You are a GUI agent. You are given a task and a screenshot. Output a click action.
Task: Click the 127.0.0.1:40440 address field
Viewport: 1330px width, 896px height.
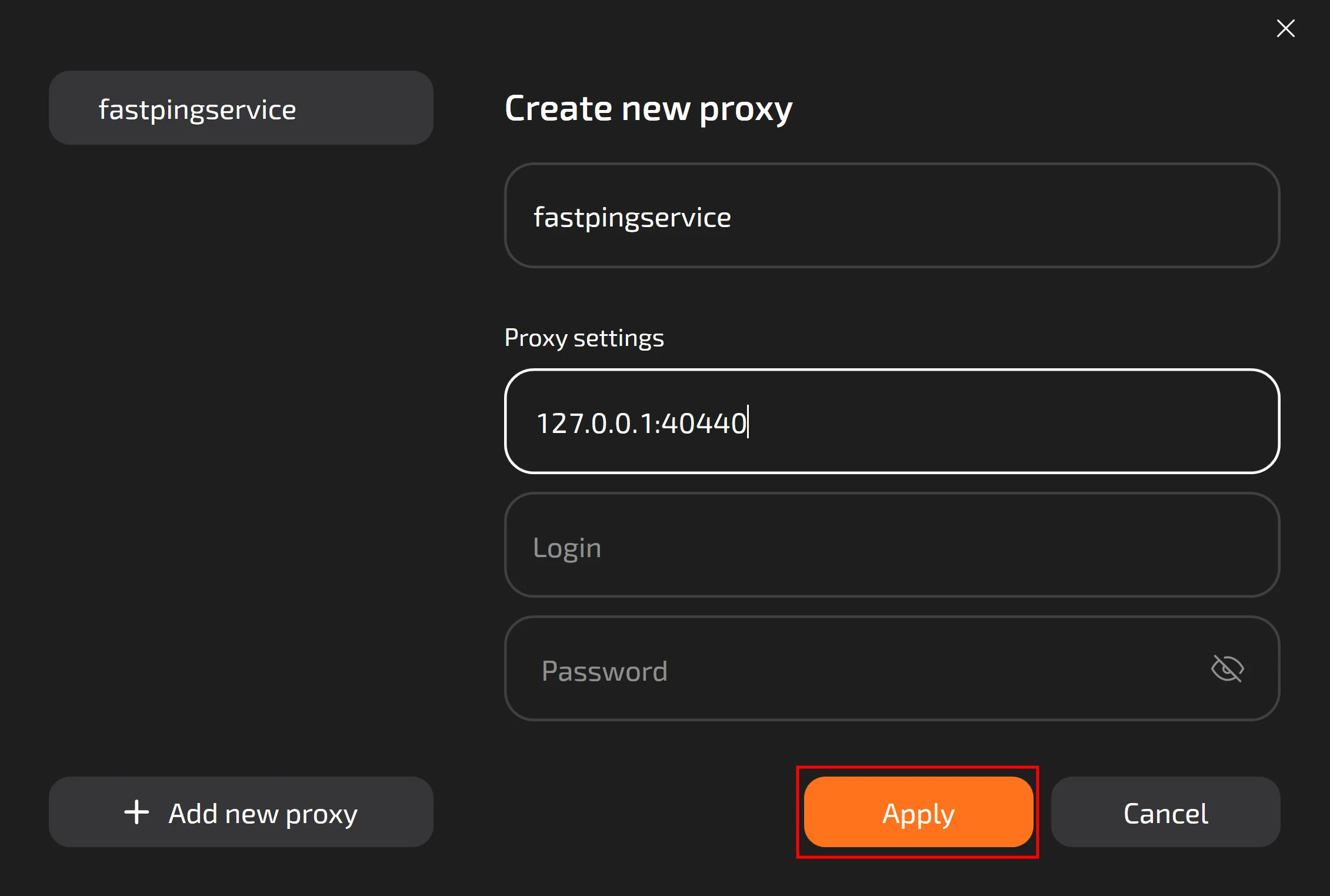(x=891, y=422)
